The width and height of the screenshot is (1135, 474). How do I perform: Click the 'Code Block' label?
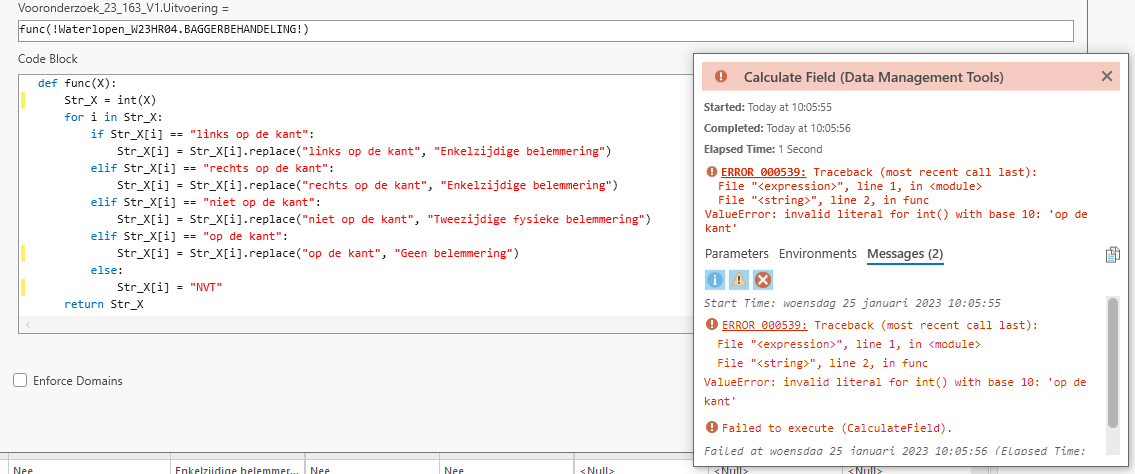click(48, 59)
